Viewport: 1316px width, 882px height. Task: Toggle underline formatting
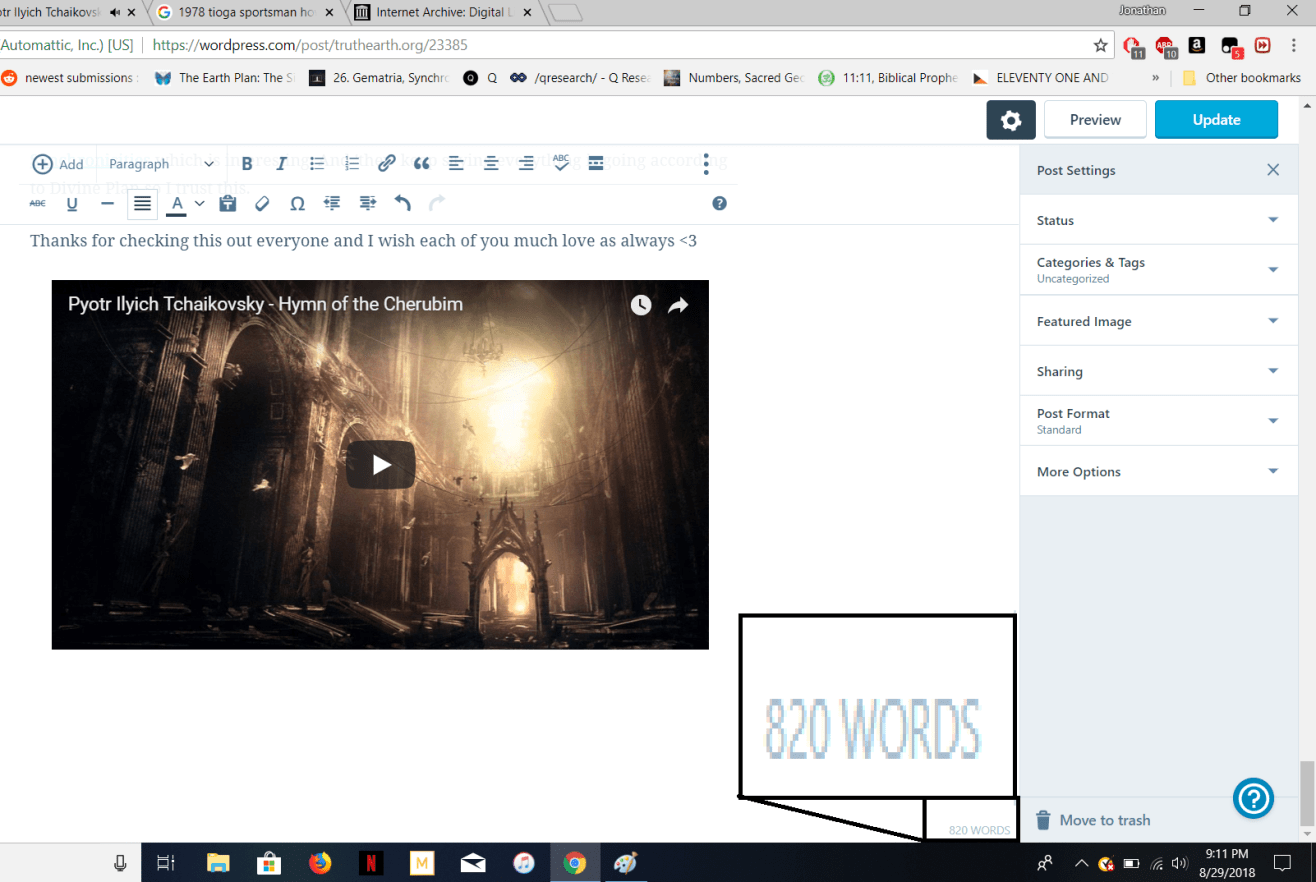coord(72,204)
